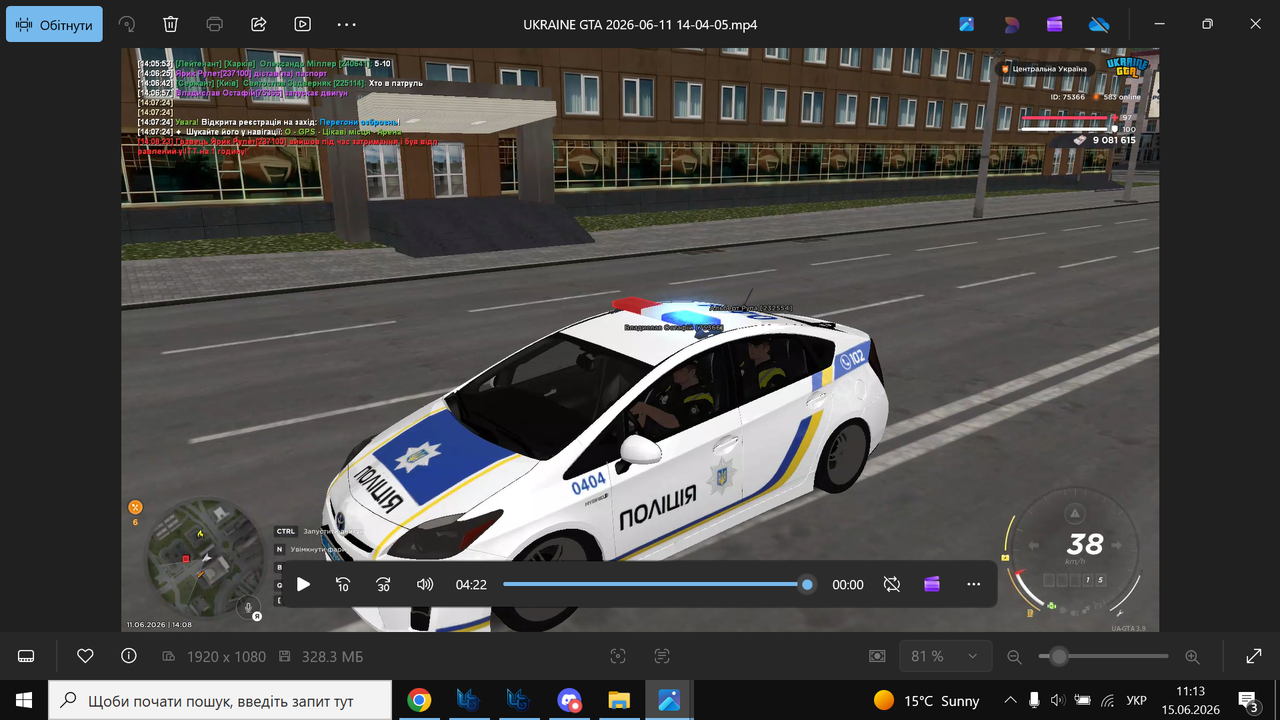Skip back 10 seconds

tap(343, 585)
